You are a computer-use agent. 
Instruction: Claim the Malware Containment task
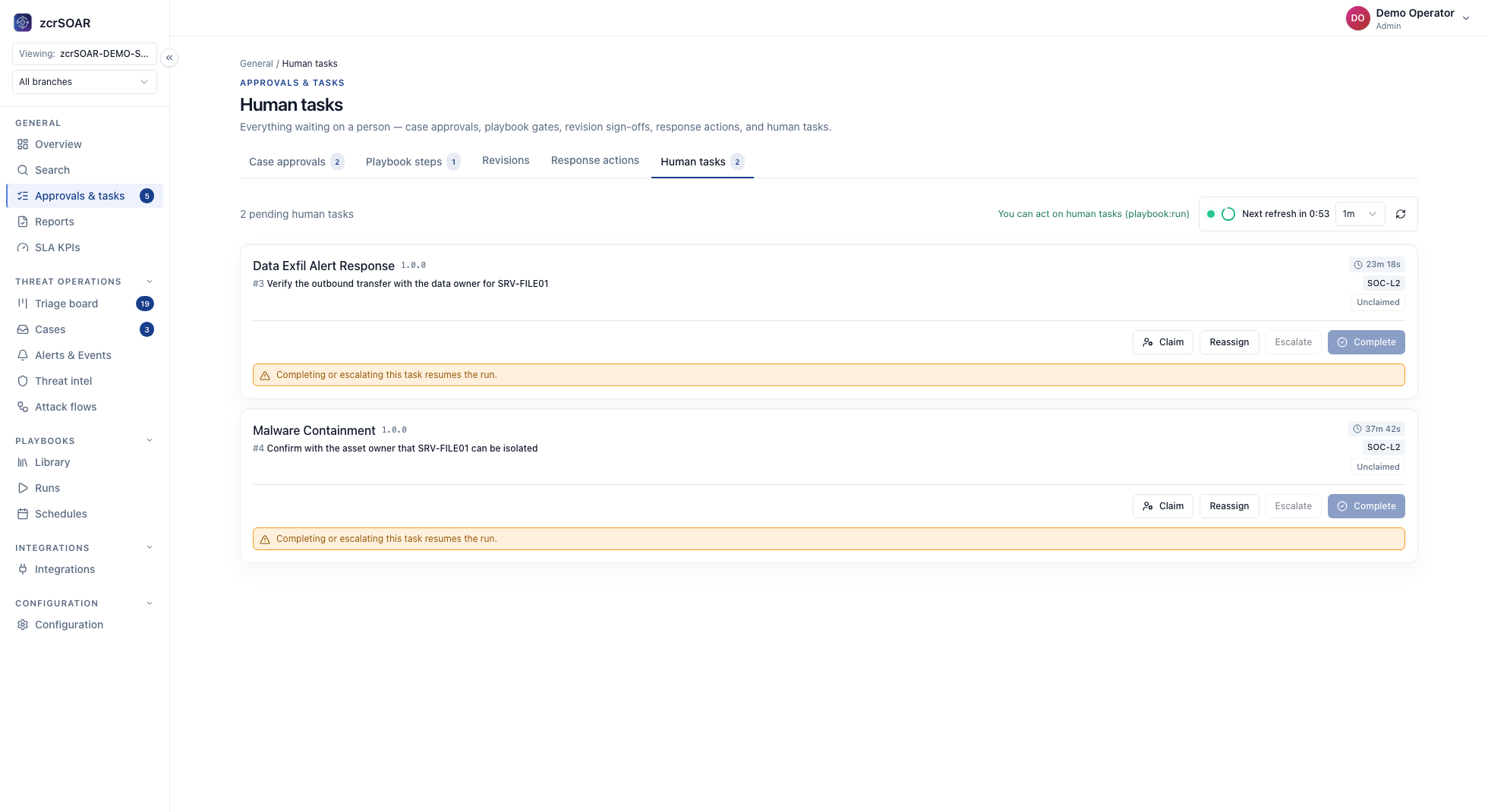[1163, 506]
